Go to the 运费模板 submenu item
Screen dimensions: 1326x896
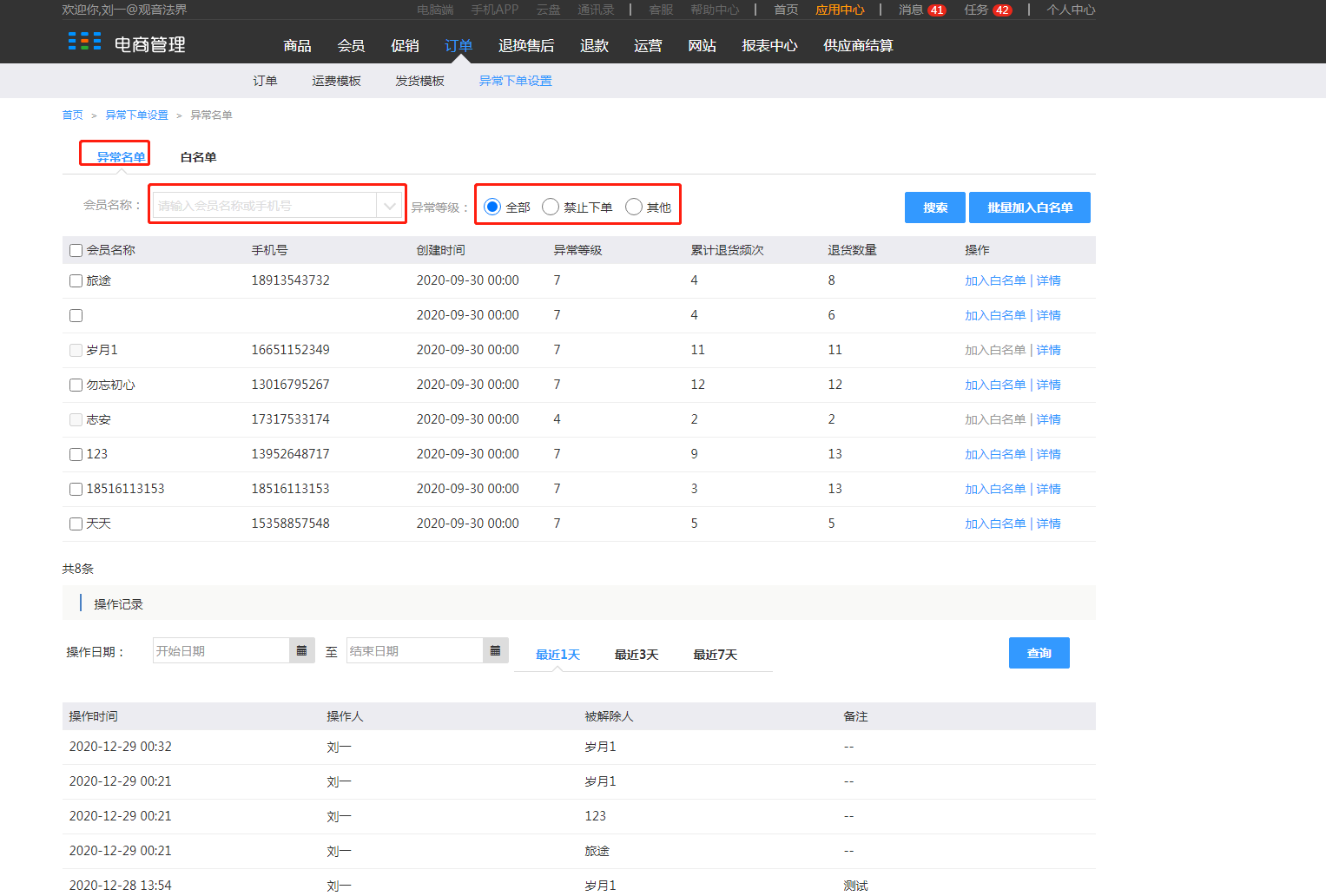point(336,81)
